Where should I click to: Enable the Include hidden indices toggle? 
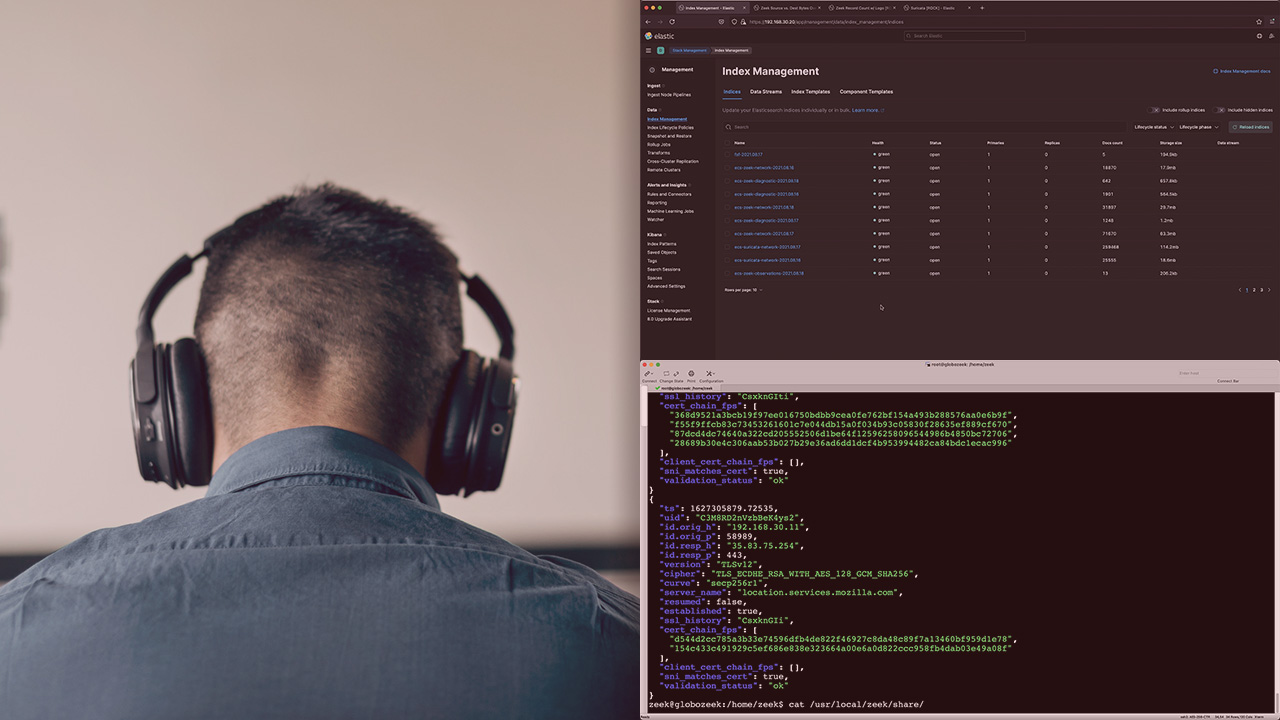click(1221, 110)
